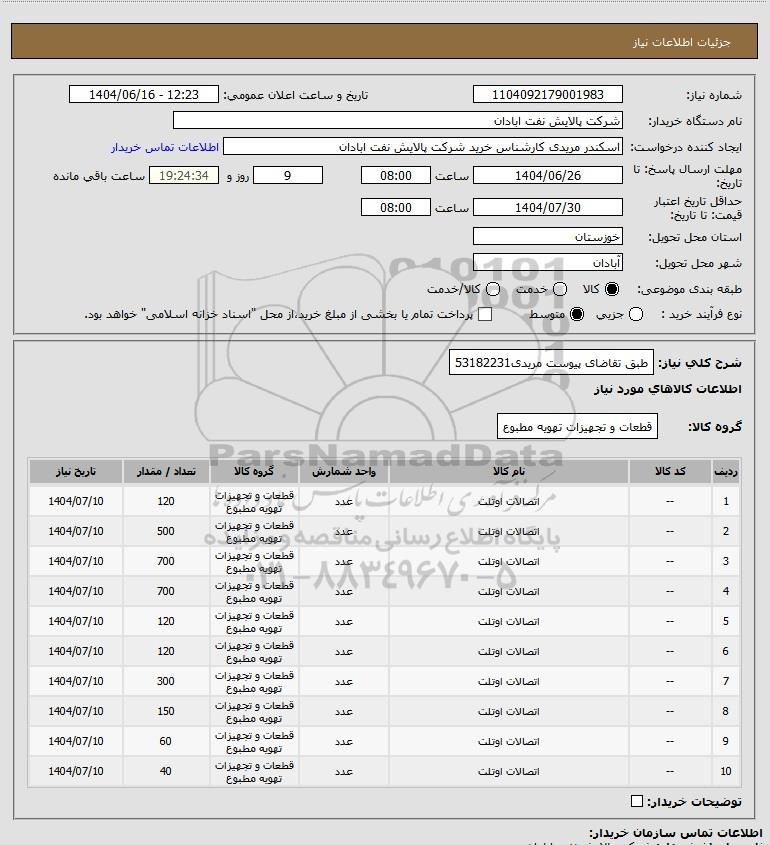
Task: Click the remaining days field showing 9
Action: (x=288, y=175)
